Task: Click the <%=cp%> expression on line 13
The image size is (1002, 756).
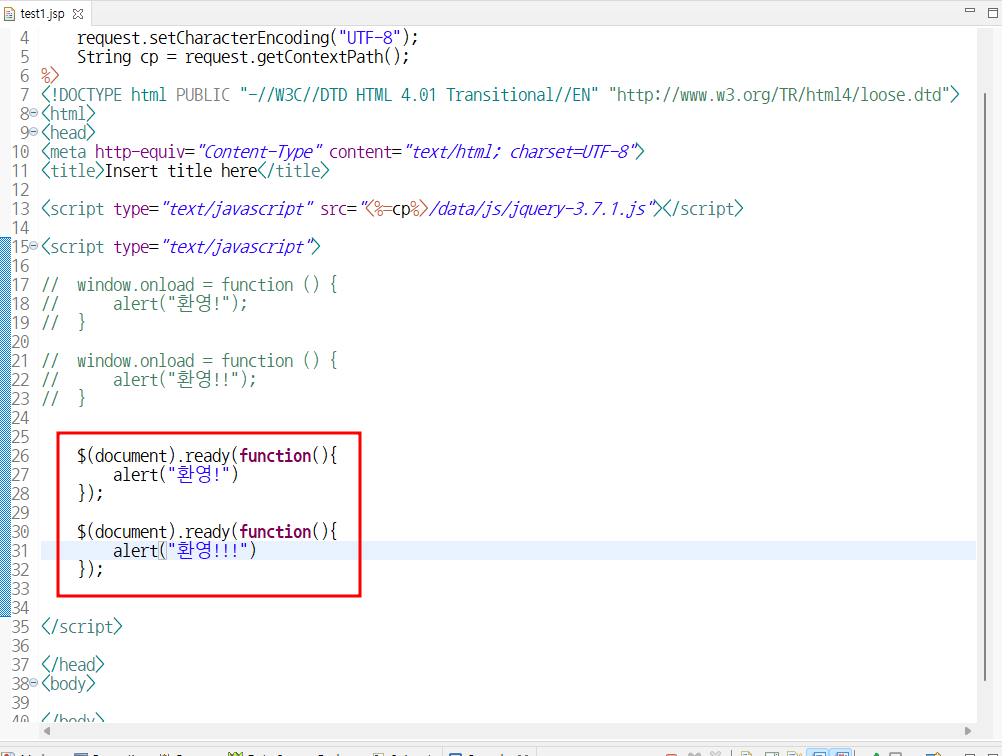Action: (x=396, y=208)
